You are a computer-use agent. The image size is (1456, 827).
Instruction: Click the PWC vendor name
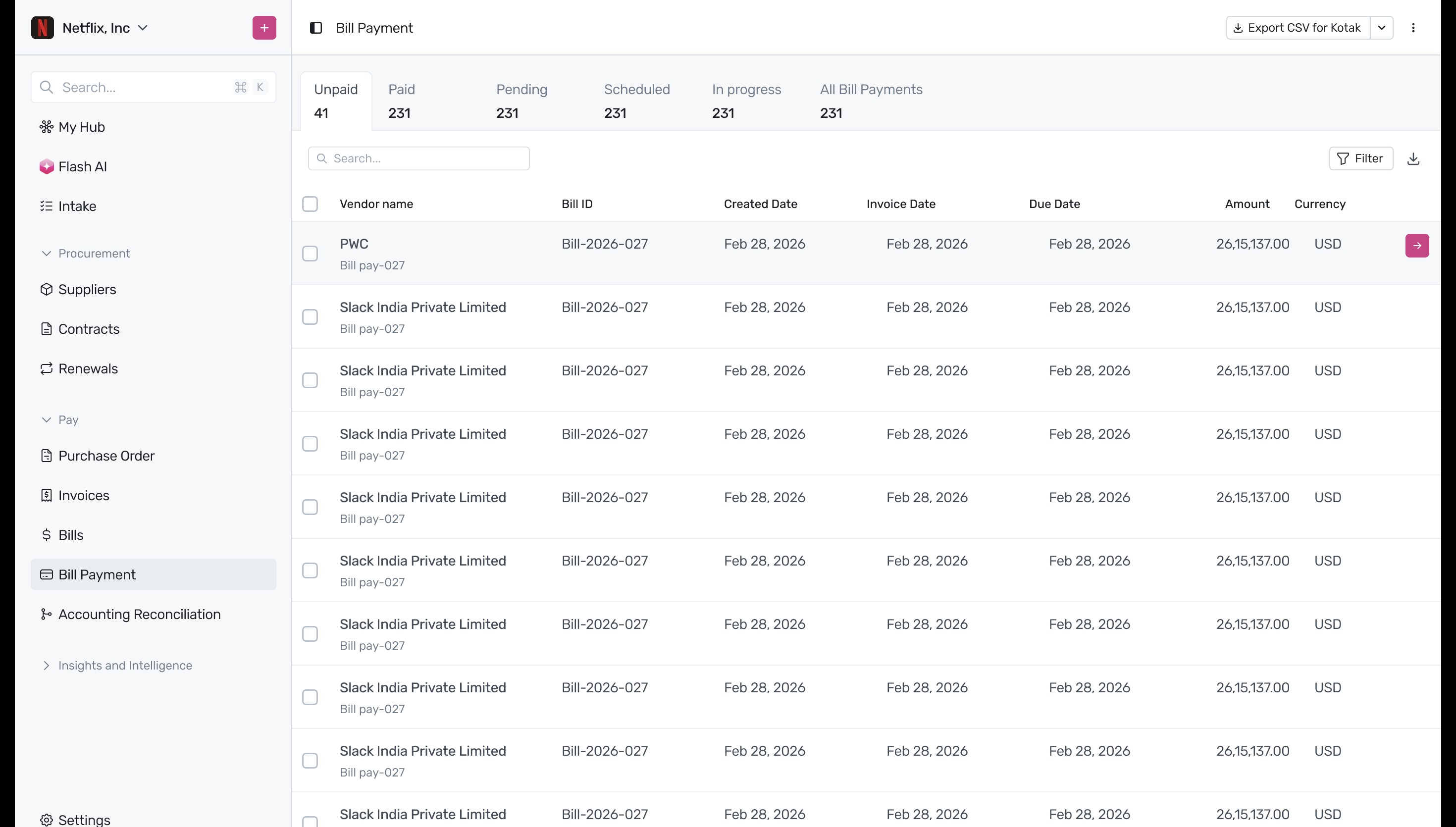(x=354, y=244)
